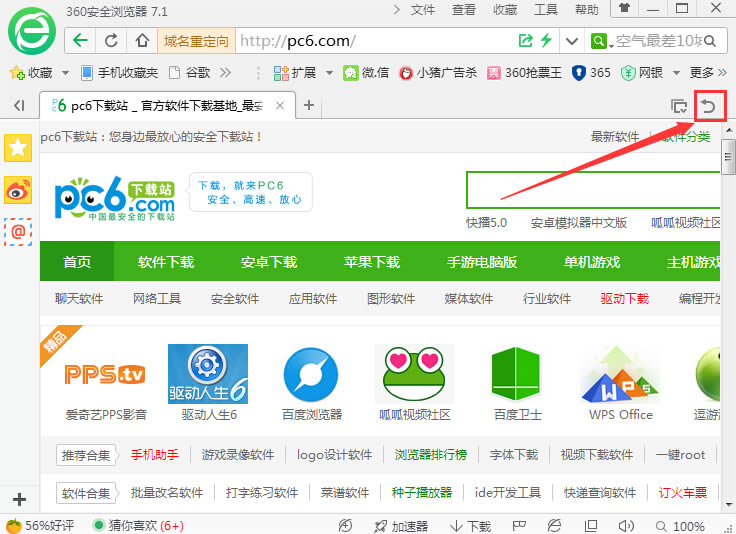Open 下载 manager in status bar
This screenshot has height=534, width=736.
tap(470, 526)
